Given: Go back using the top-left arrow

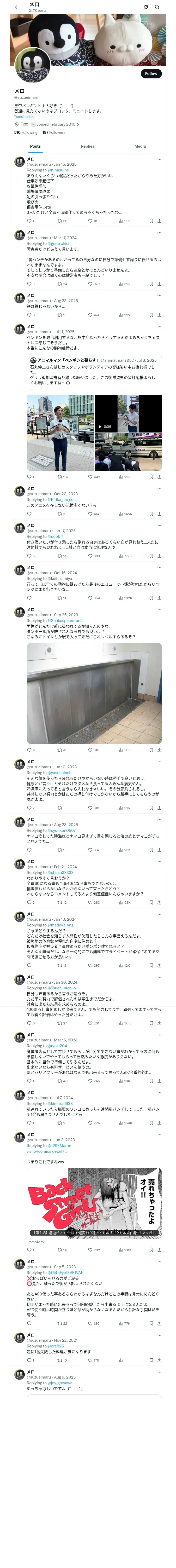Looking at the screenshot, I should click(x=17, y=7).
